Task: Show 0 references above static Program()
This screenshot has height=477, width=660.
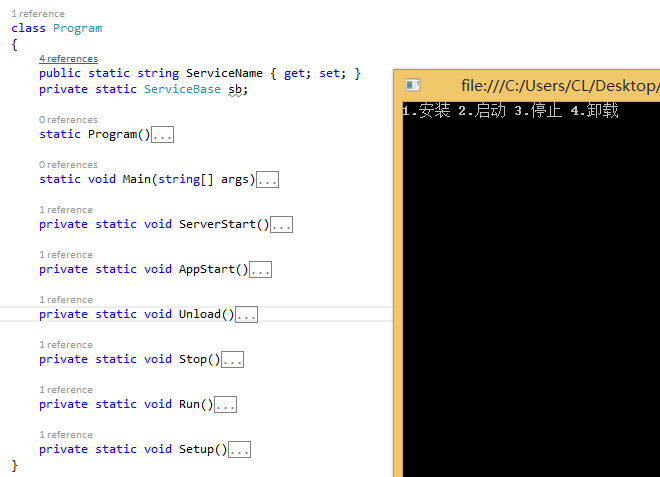Action: click(68, 120)
